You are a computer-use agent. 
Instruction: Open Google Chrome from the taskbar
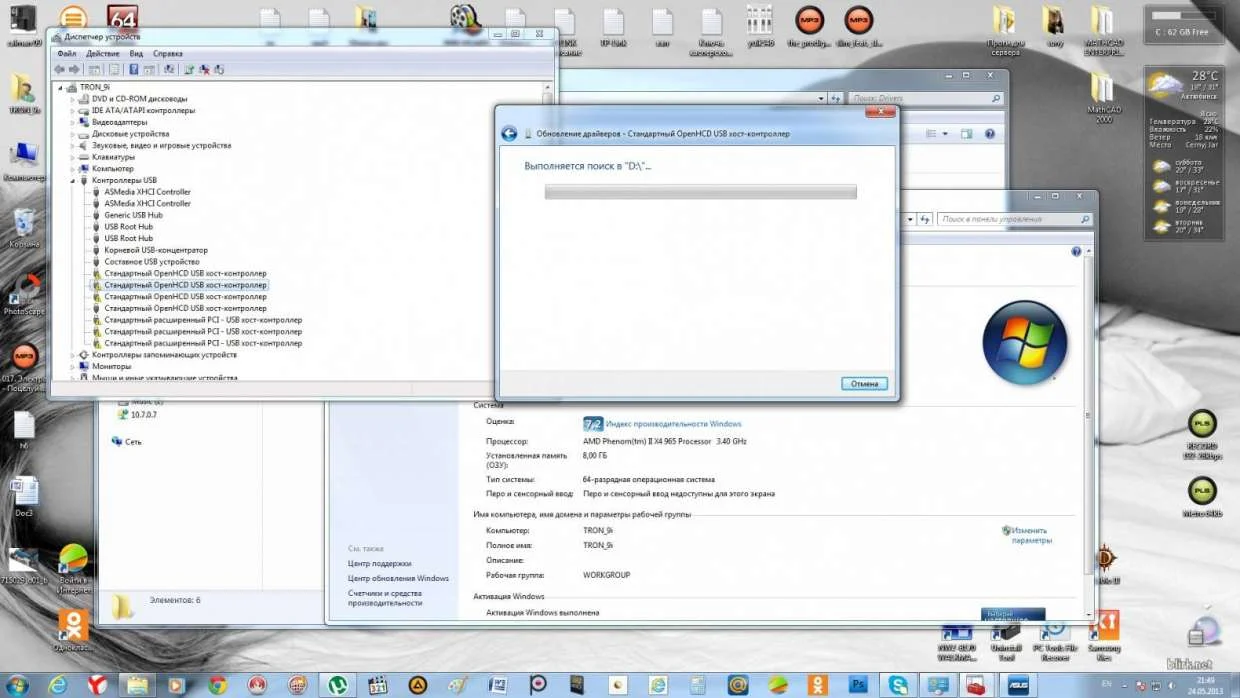click(218, 685)
